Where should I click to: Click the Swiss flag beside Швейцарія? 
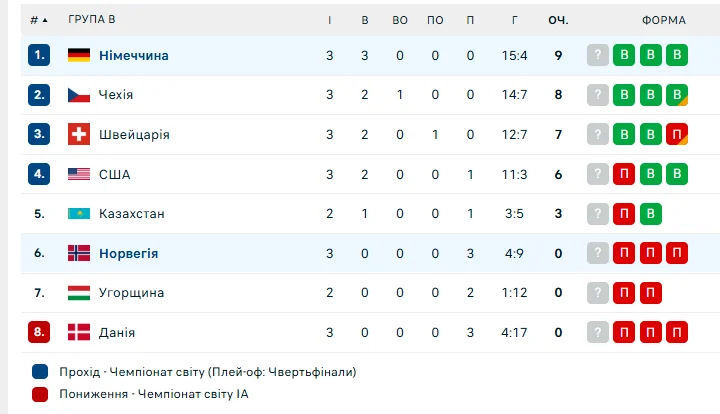pyautogui.click(x=79, y=134)
